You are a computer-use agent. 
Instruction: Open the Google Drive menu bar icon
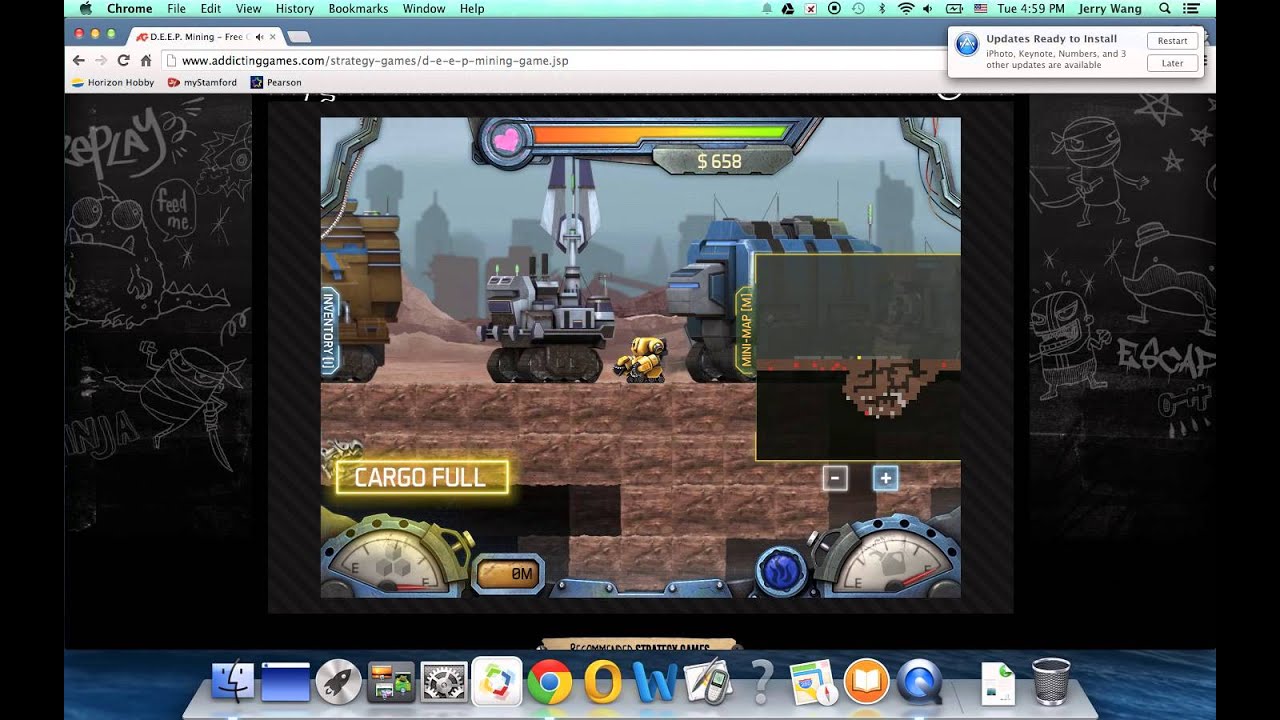point(788,9)
